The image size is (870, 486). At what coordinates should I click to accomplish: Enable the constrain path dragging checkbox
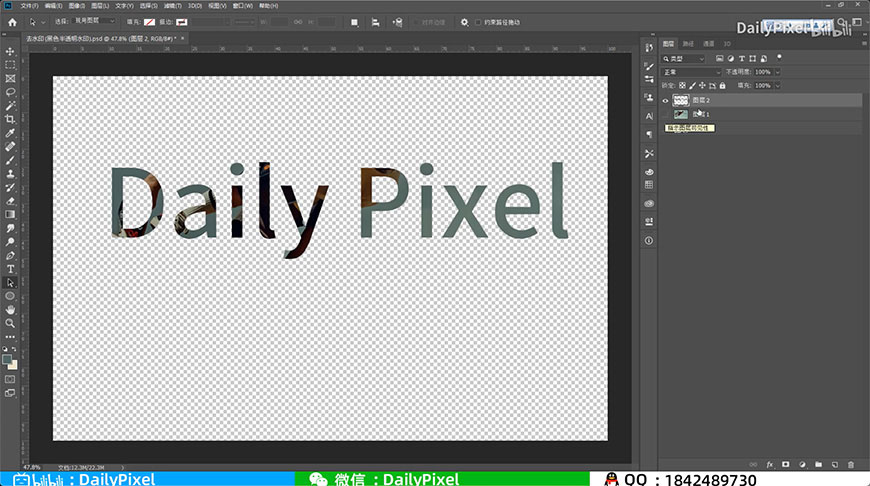coord(478,22)
